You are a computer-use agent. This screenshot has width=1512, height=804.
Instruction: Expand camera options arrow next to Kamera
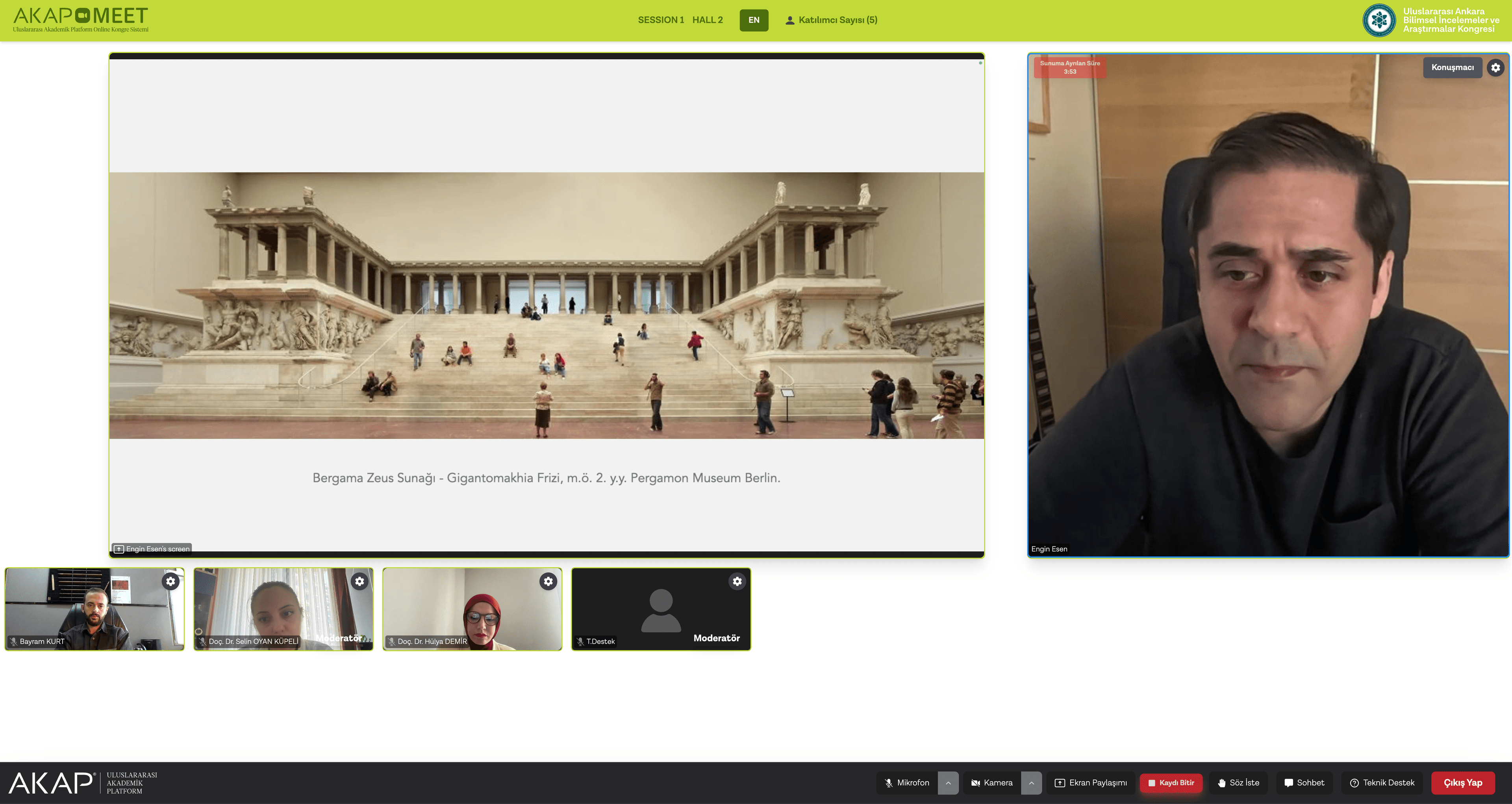pos(1031,783)
